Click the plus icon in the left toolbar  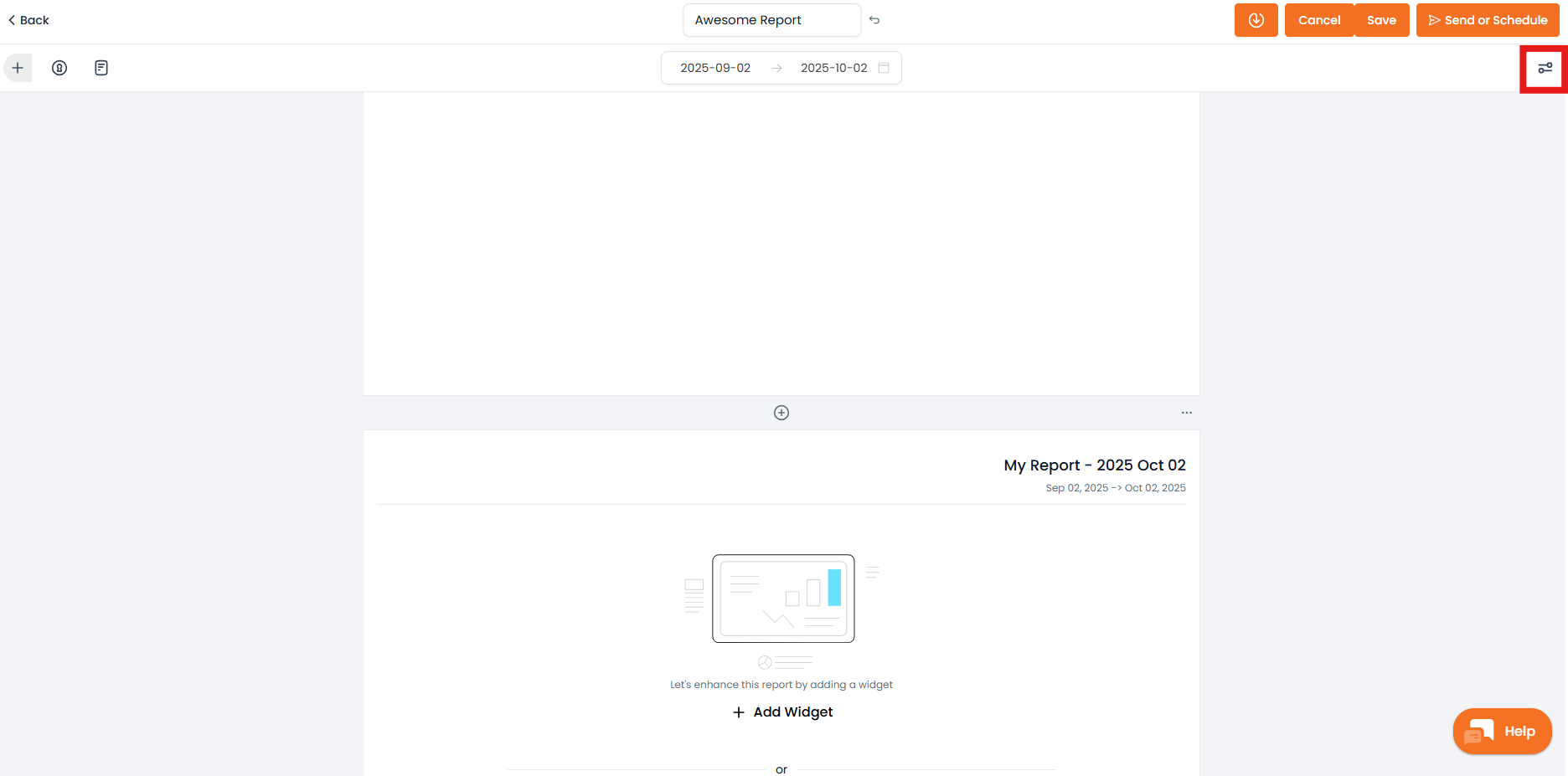click(x=18, y=68)
